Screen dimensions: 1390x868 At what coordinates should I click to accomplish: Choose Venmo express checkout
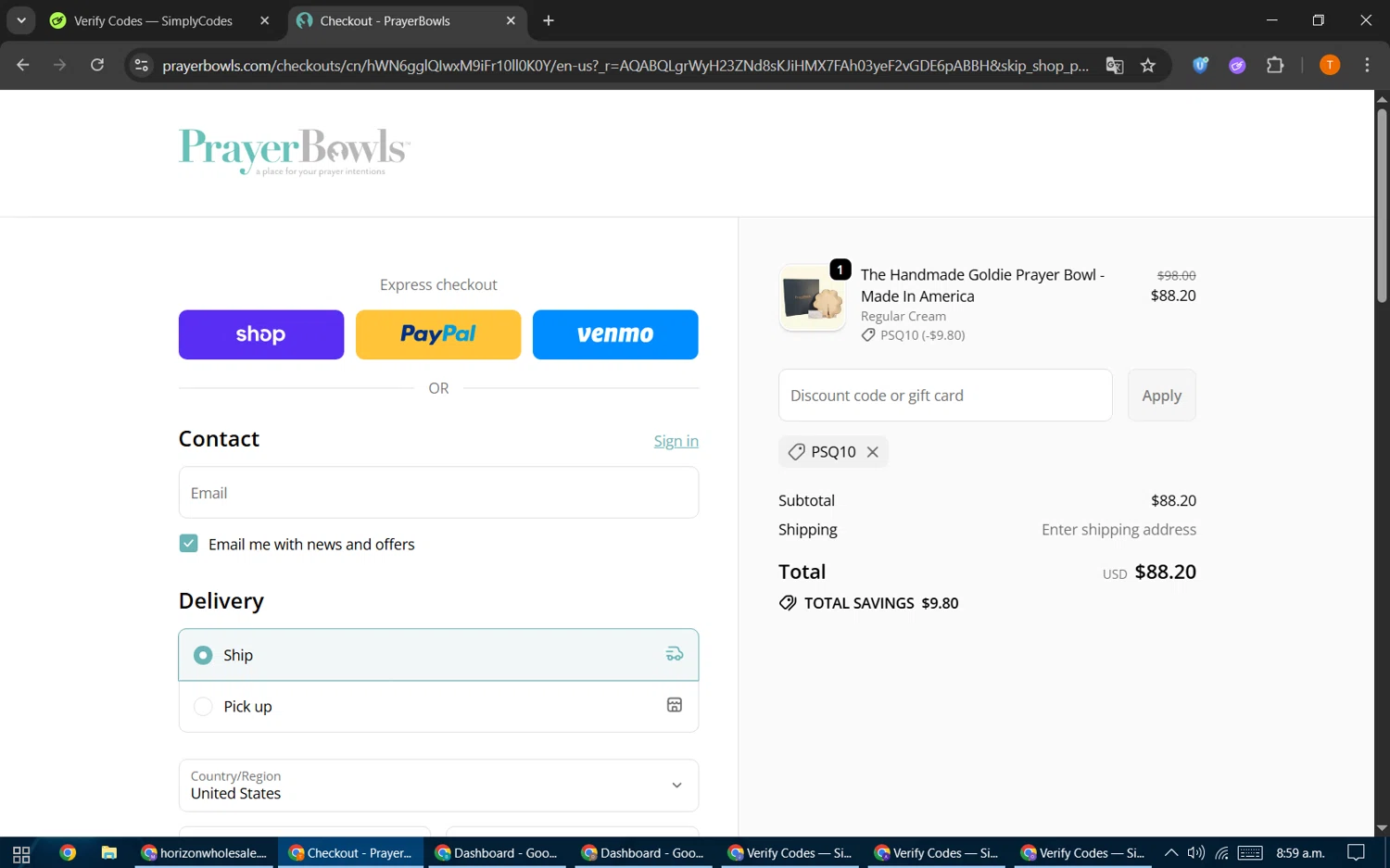pos(615,334)
